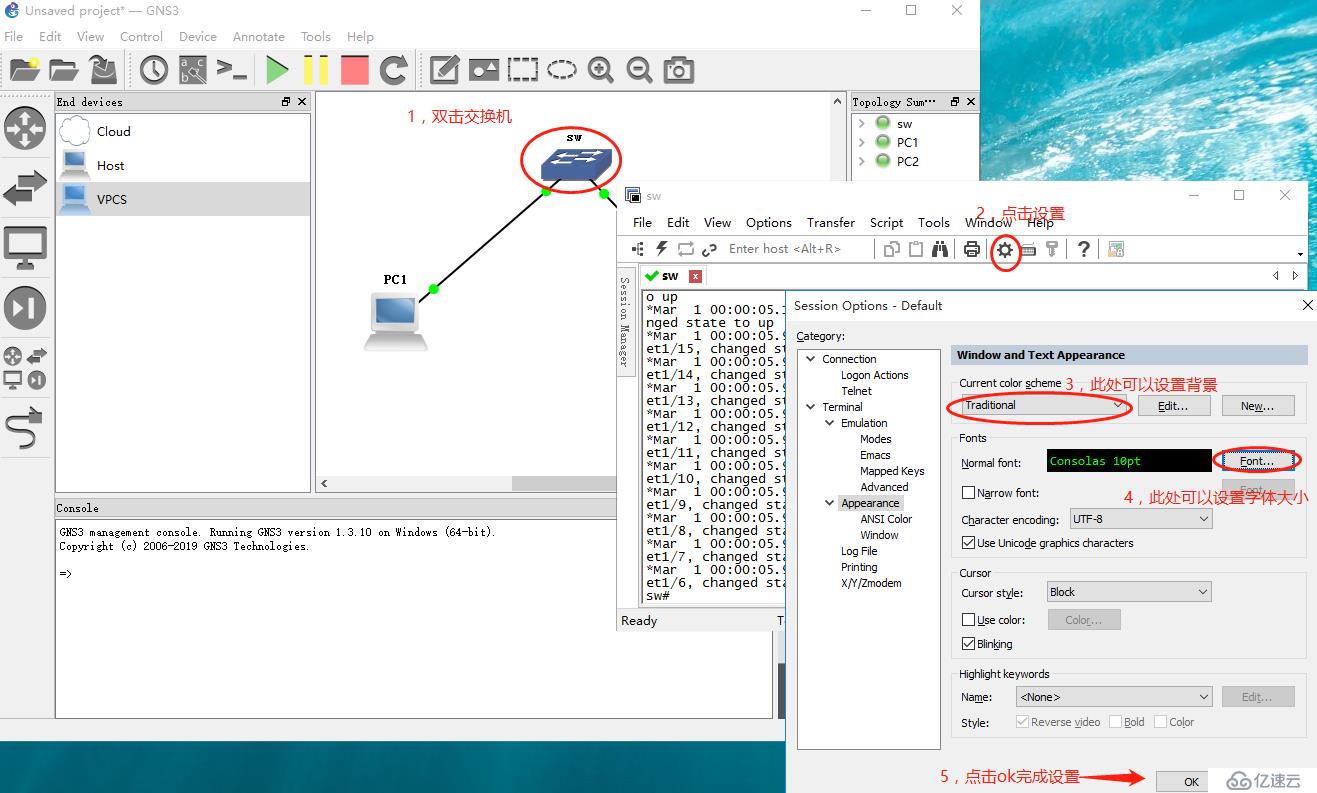The width and height of the screenshot is (1317, 793).
Task: Start all devices with green play icon
Action: tap(277, 69)
